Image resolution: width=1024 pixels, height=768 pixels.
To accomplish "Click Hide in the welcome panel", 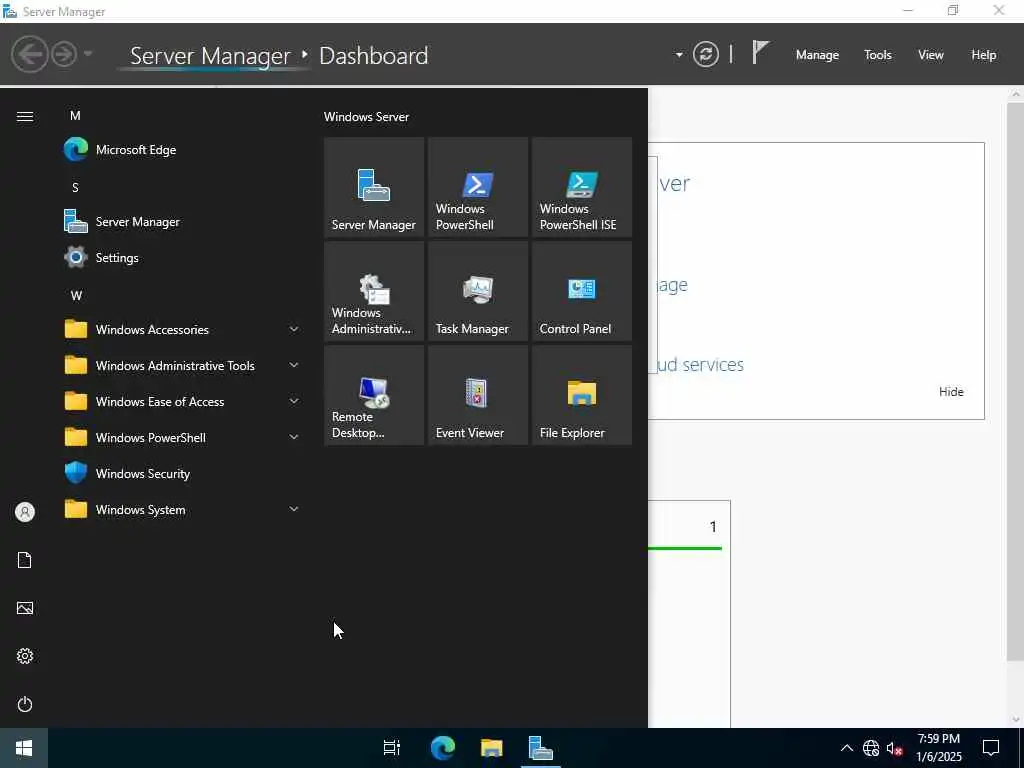I will [x=951, y=392].
